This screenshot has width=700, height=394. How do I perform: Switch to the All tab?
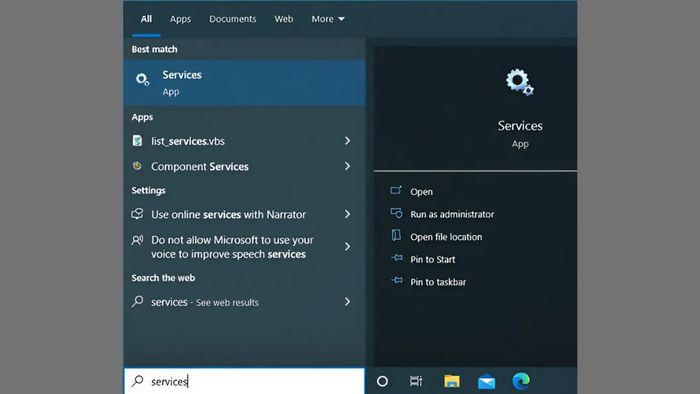pos(146,19)
